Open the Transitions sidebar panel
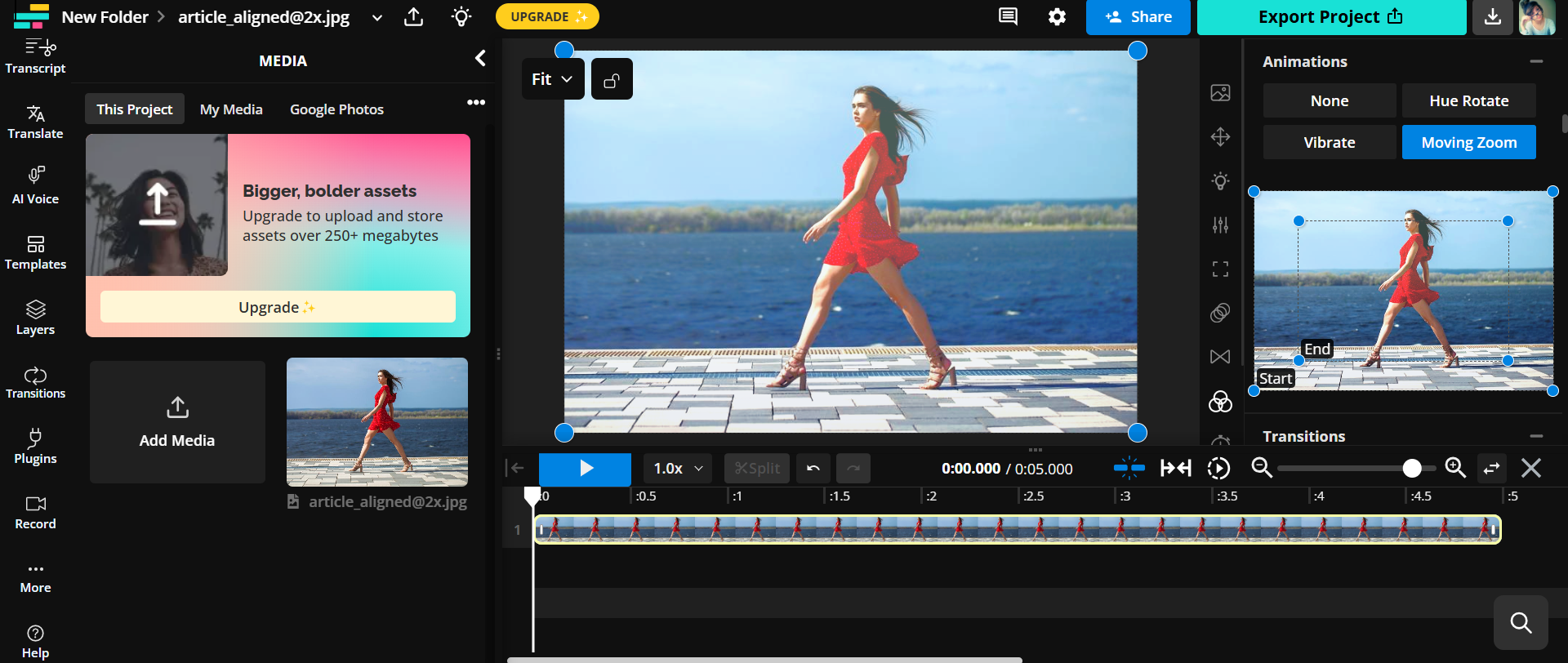 coord(35,382)
